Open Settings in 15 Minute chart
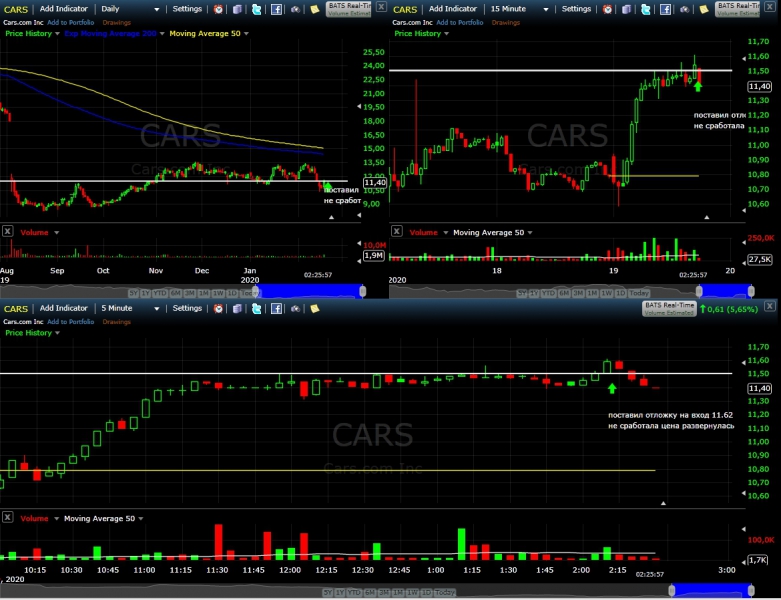Screen dimensions: 781x600 point(576,9)
